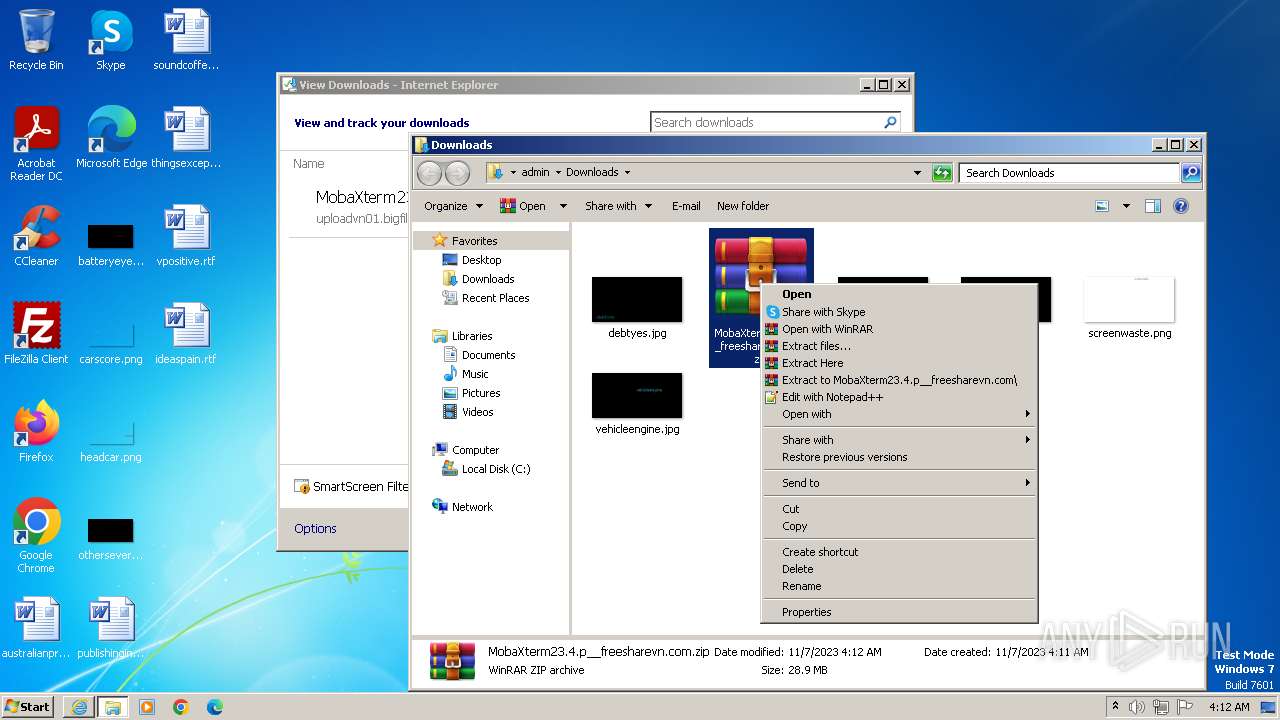Click Chrome icon in taskbar
The height and width of the screenshot is (720, 1280).
[180, 707]
